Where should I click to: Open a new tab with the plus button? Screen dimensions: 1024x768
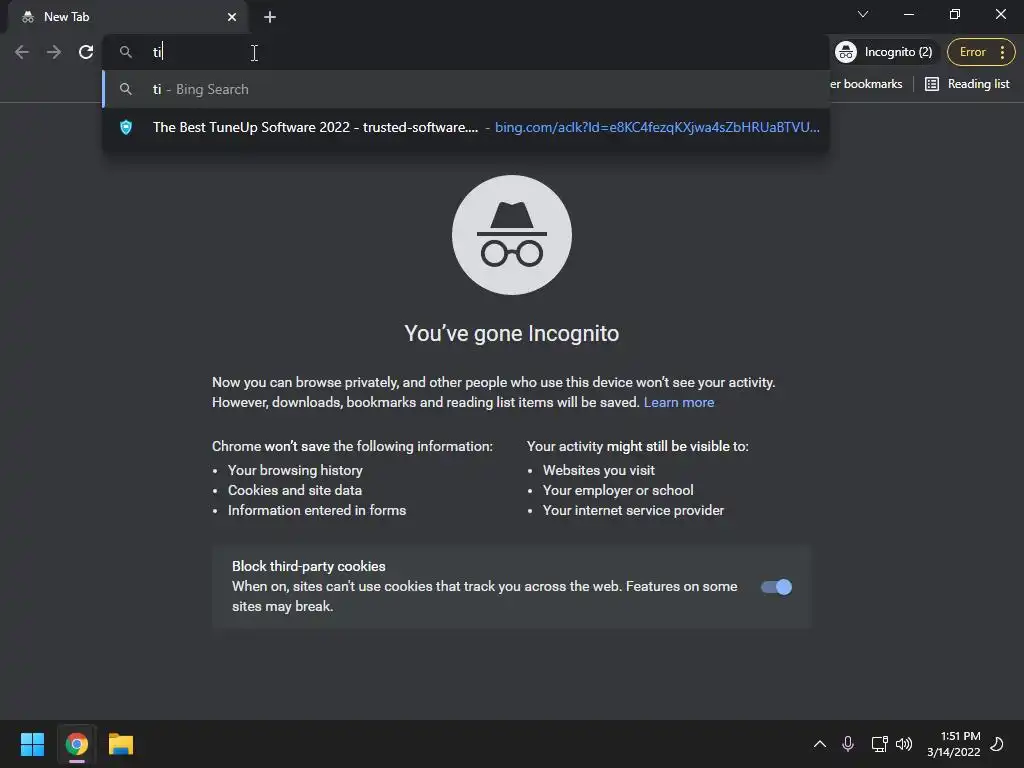[270, 17]
